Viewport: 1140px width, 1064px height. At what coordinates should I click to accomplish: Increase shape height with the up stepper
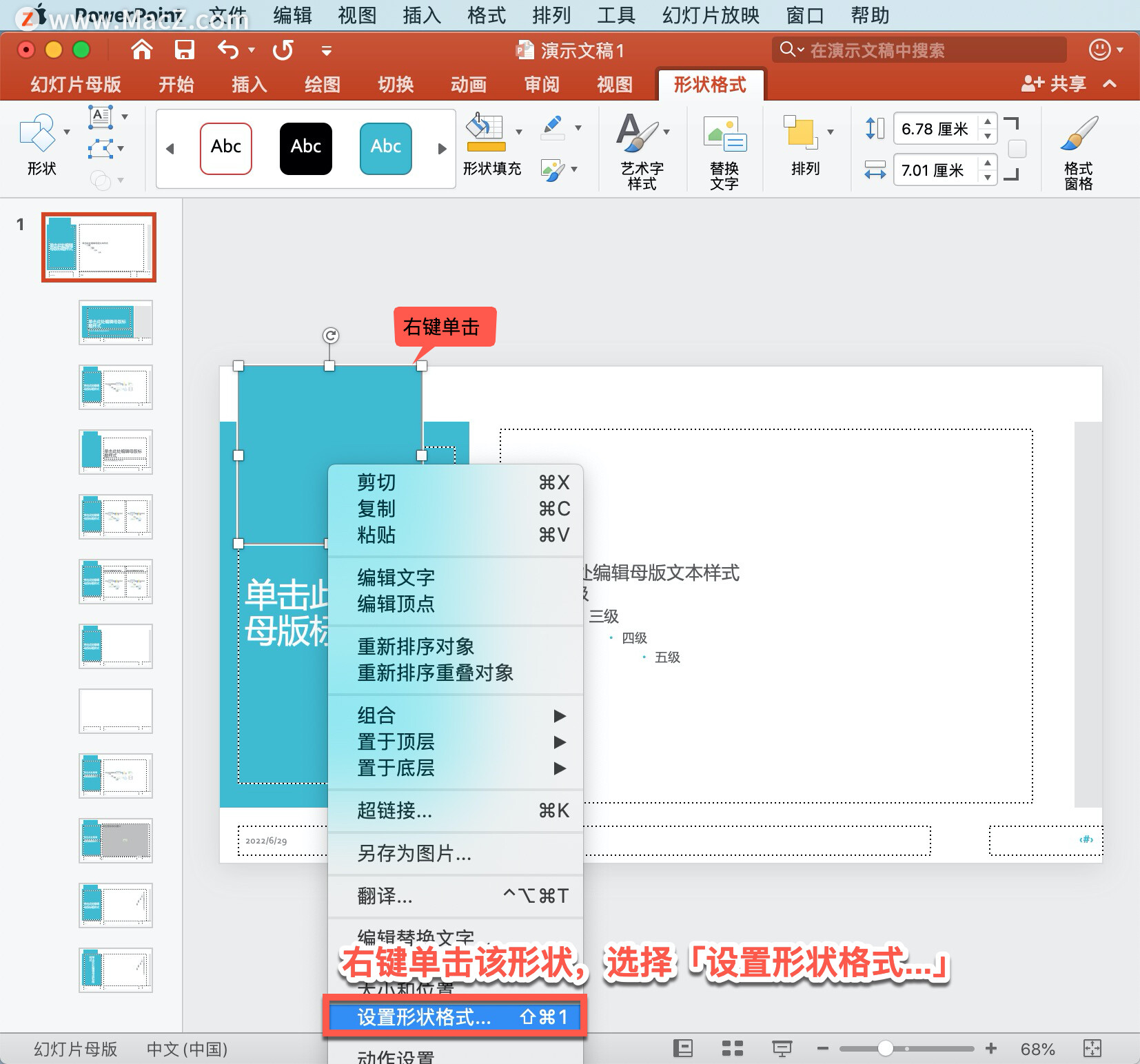(x=988, y=121)
